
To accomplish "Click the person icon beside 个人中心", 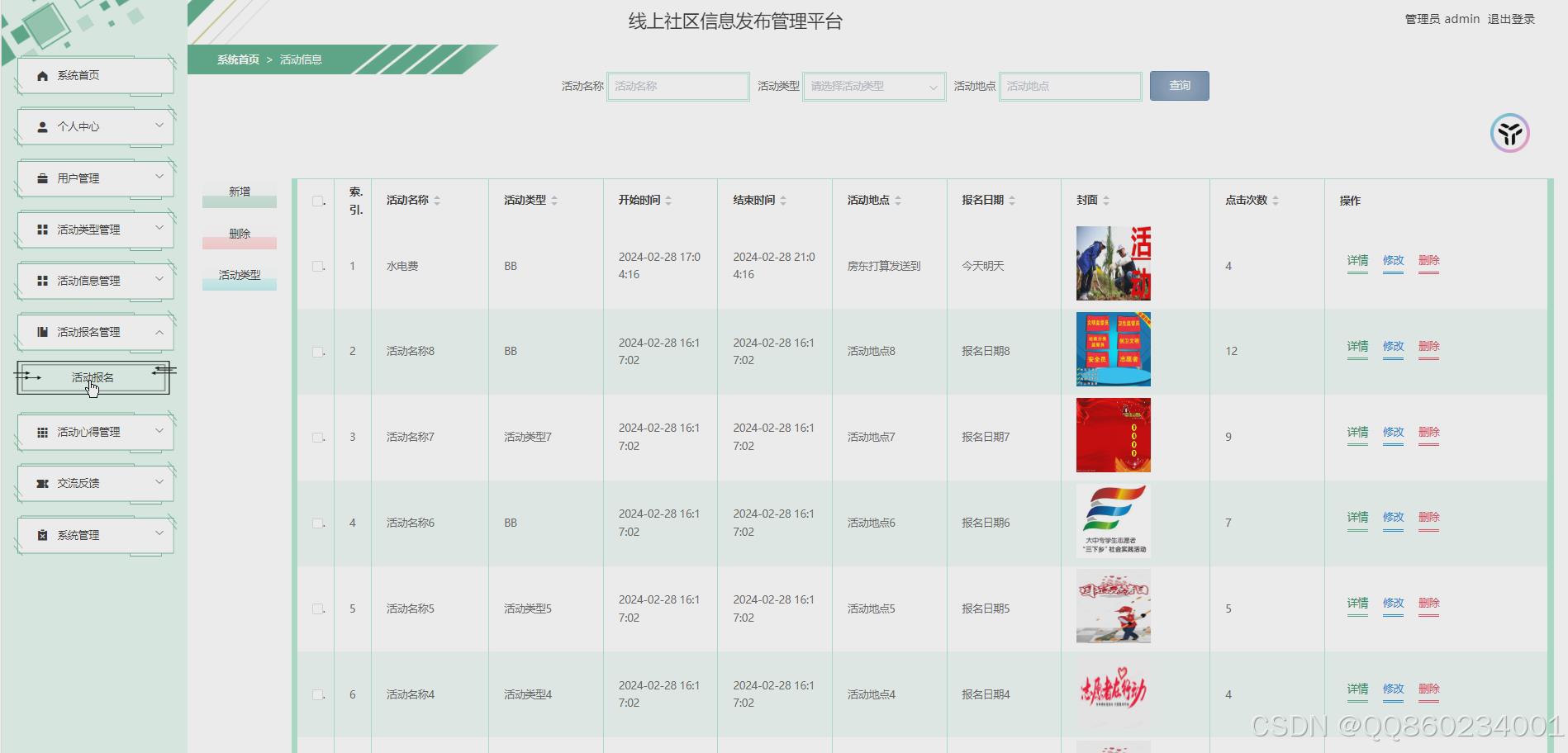I will [x=42, y=127].
